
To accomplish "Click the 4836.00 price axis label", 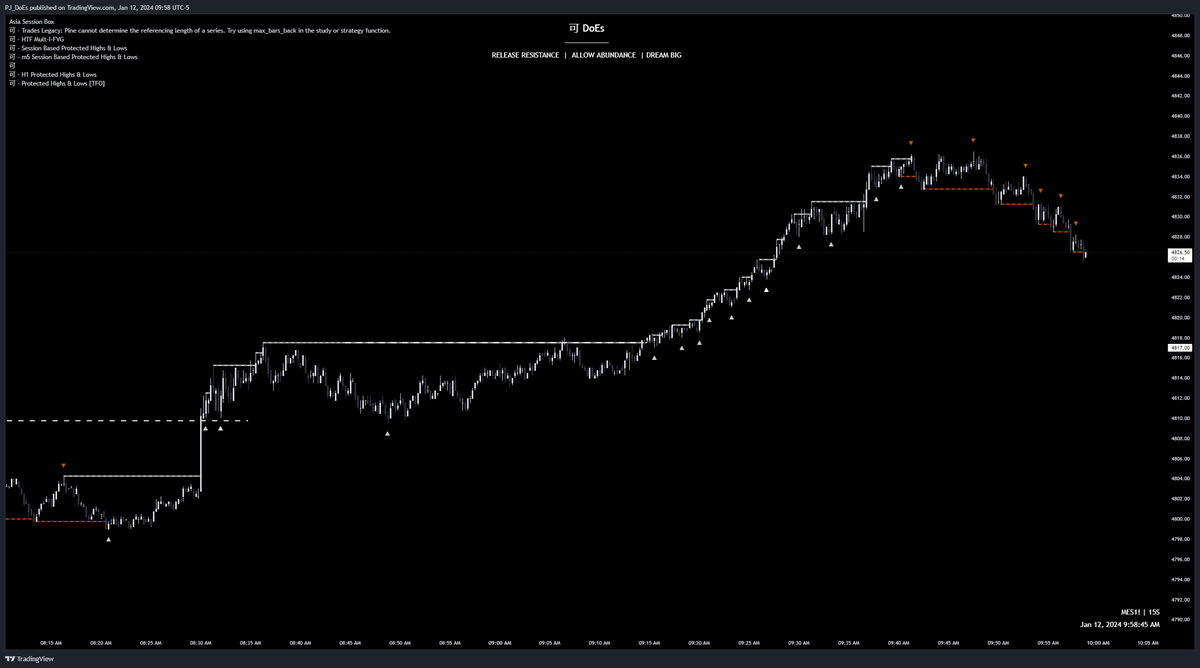I will tap(1179, 157).
